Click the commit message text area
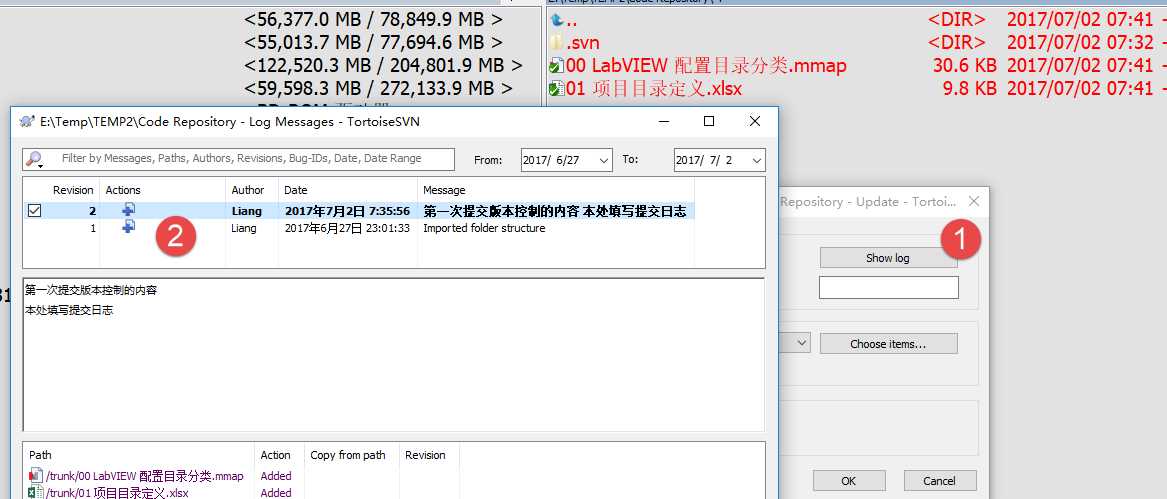Image resolution: width=1167 pixels, height=499 pixels. [394, 355]
